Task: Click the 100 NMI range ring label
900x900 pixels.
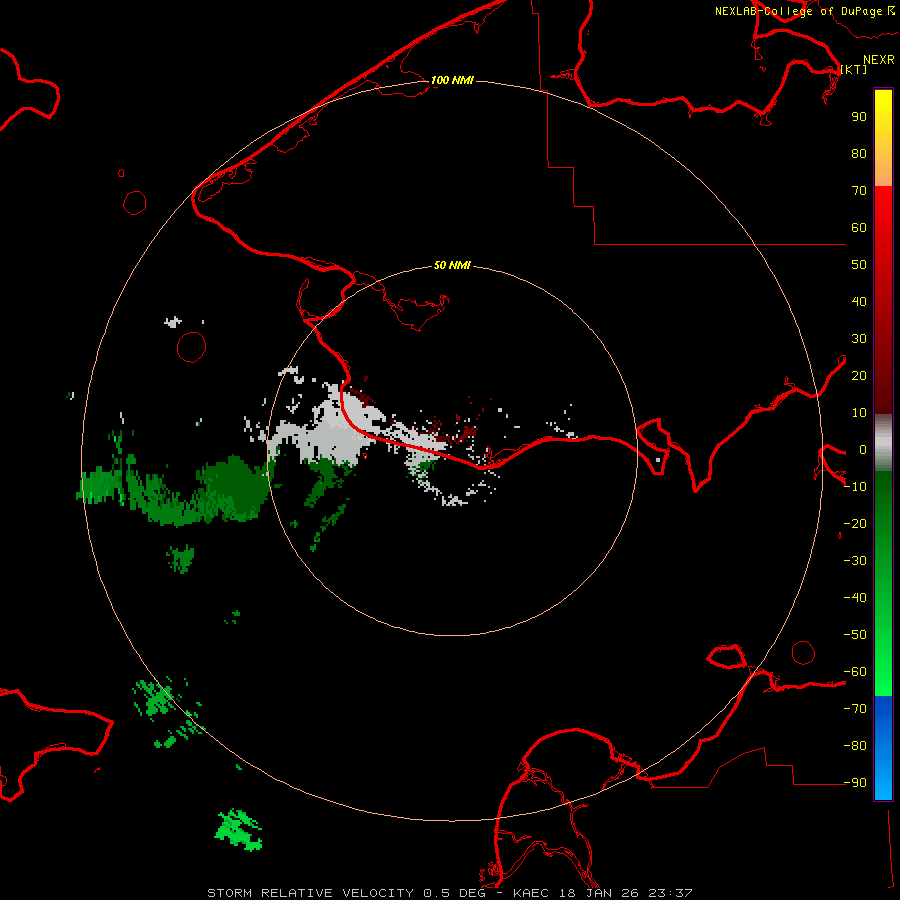Action: click(x=452, y=80)
